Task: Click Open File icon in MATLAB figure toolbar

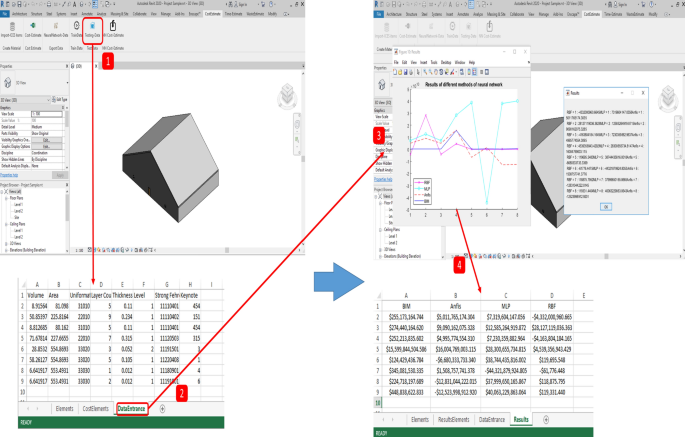Action: point(400,72)
